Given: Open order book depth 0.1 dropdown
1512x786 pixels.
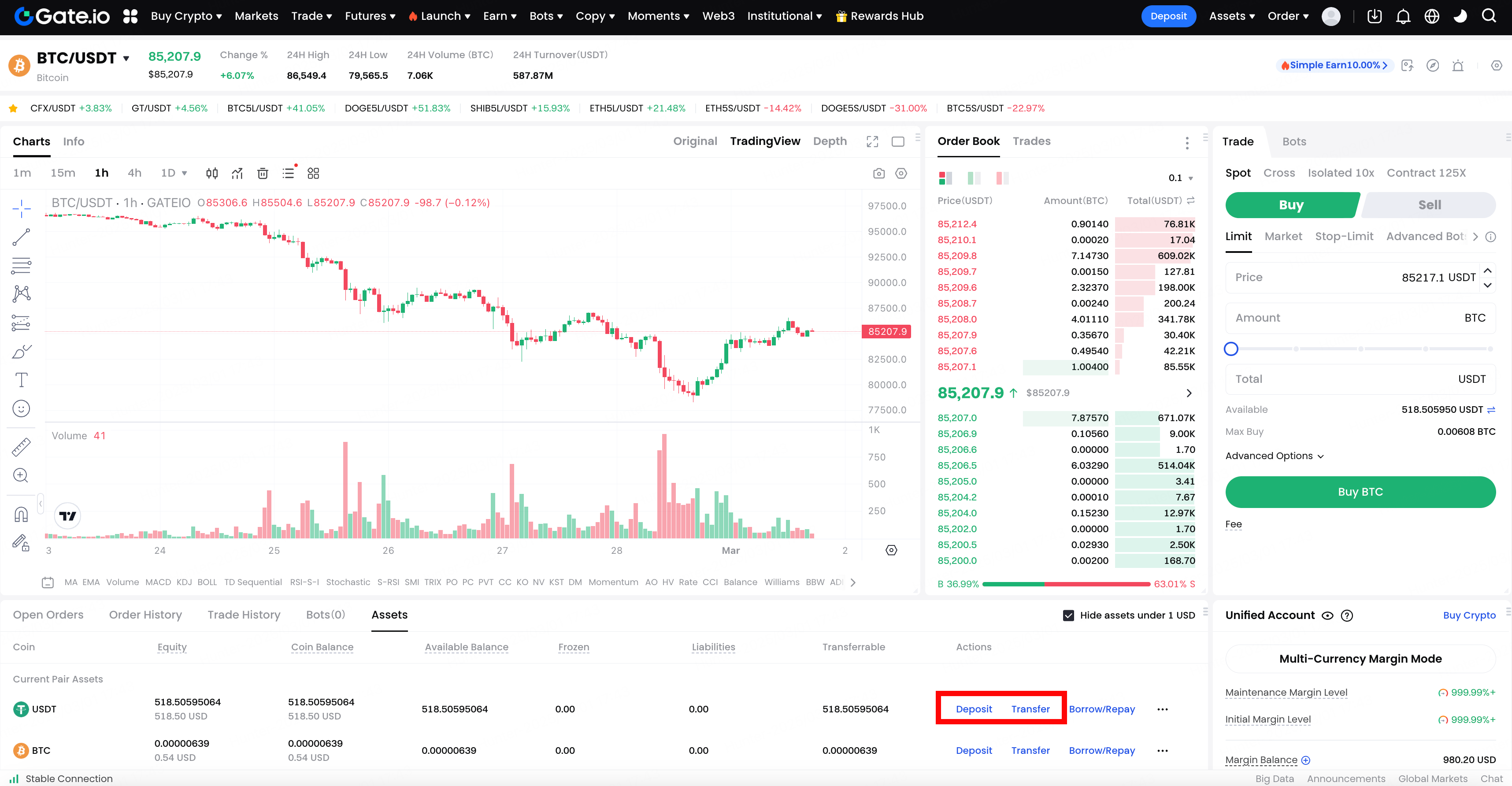Looking at the screenshot, I should coord(1180,178).
